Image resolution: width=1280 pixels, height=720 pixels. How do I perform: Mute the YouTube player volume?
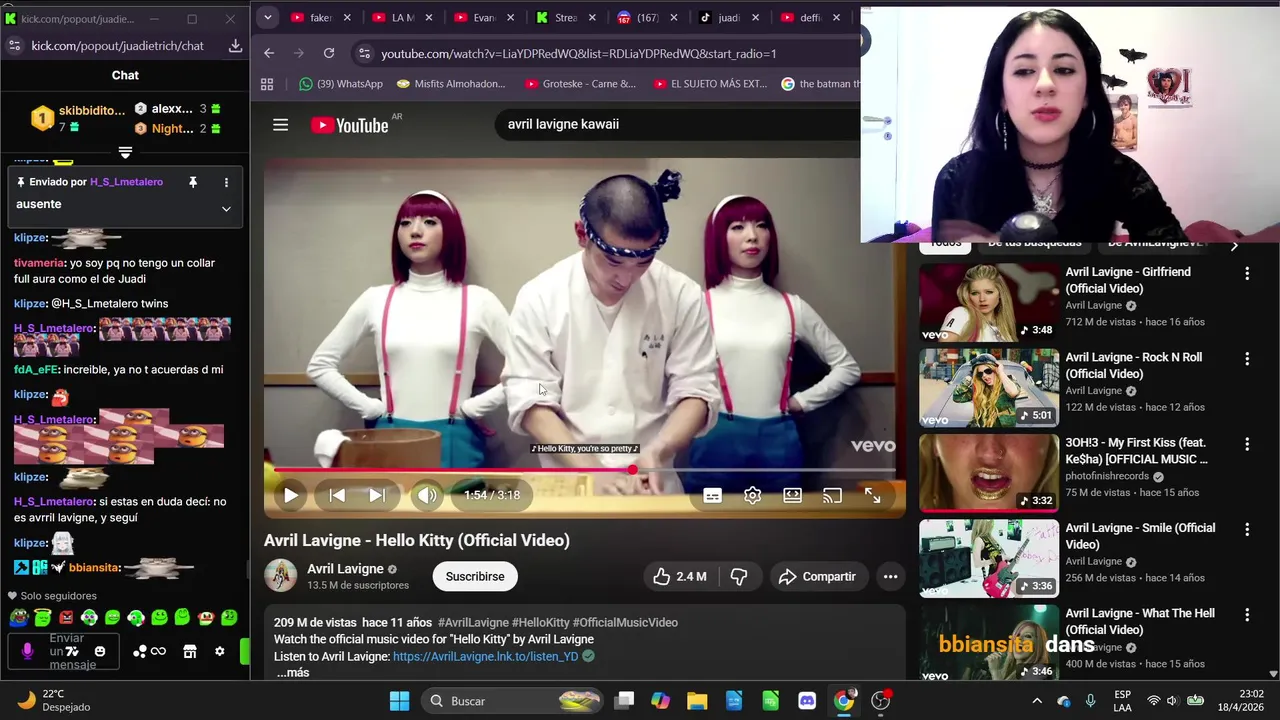pyautogui.click(x=427, y=495)
